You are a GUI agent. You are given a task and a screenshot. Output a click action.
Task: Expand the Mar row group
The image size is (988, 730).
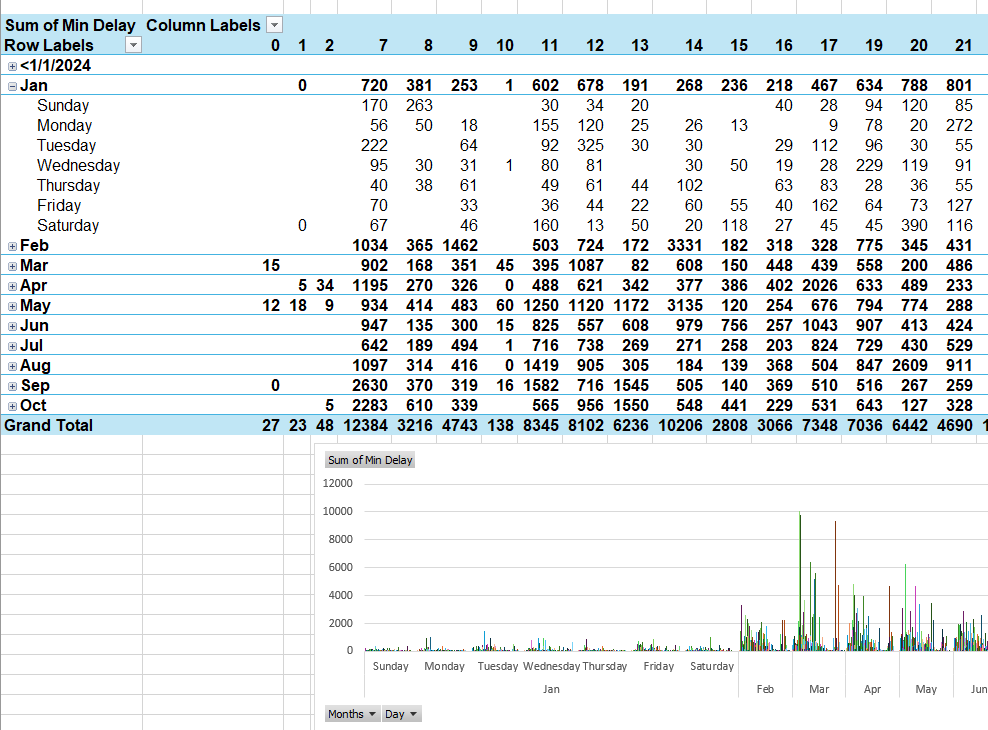point(12,266)
